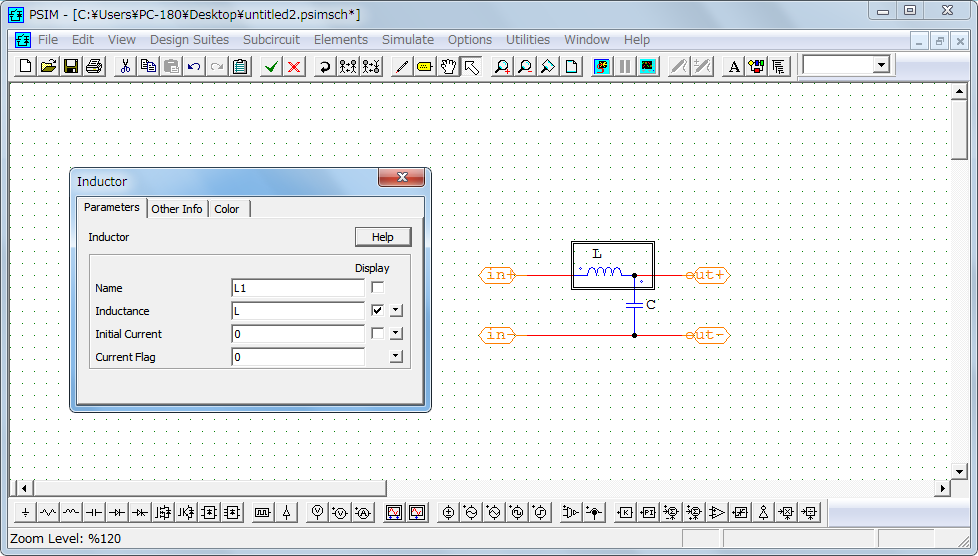Open the Options menu

pyautogui.click(x=470, y=39)
